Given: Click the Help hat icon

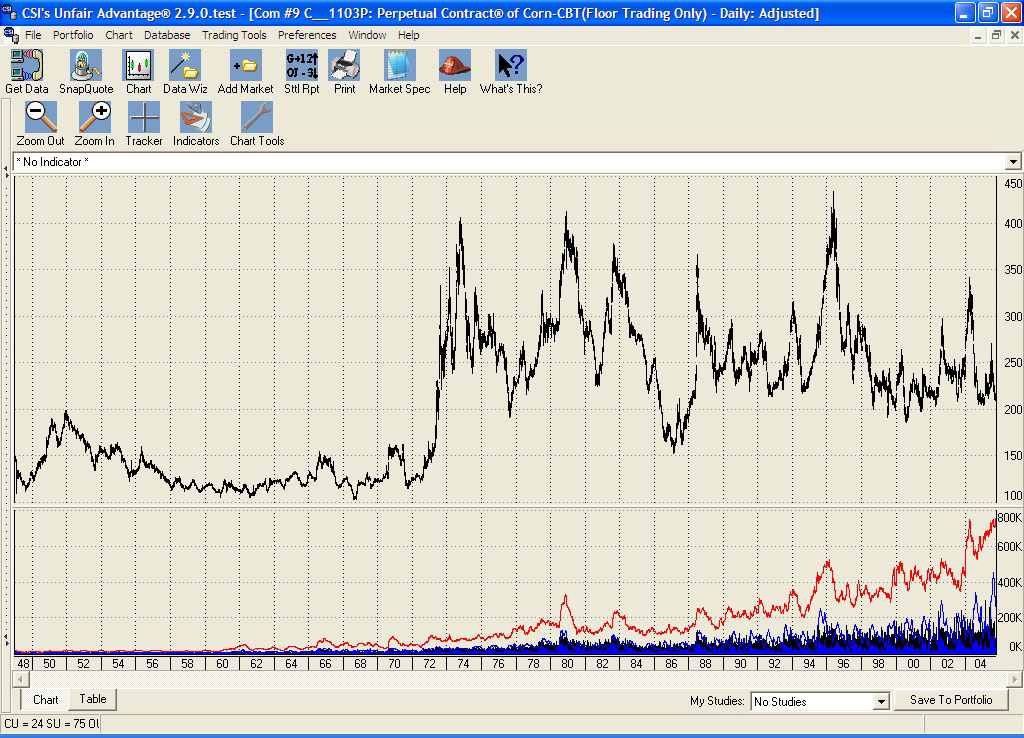Looking at the screenshot, I should (x=455, y=72).
